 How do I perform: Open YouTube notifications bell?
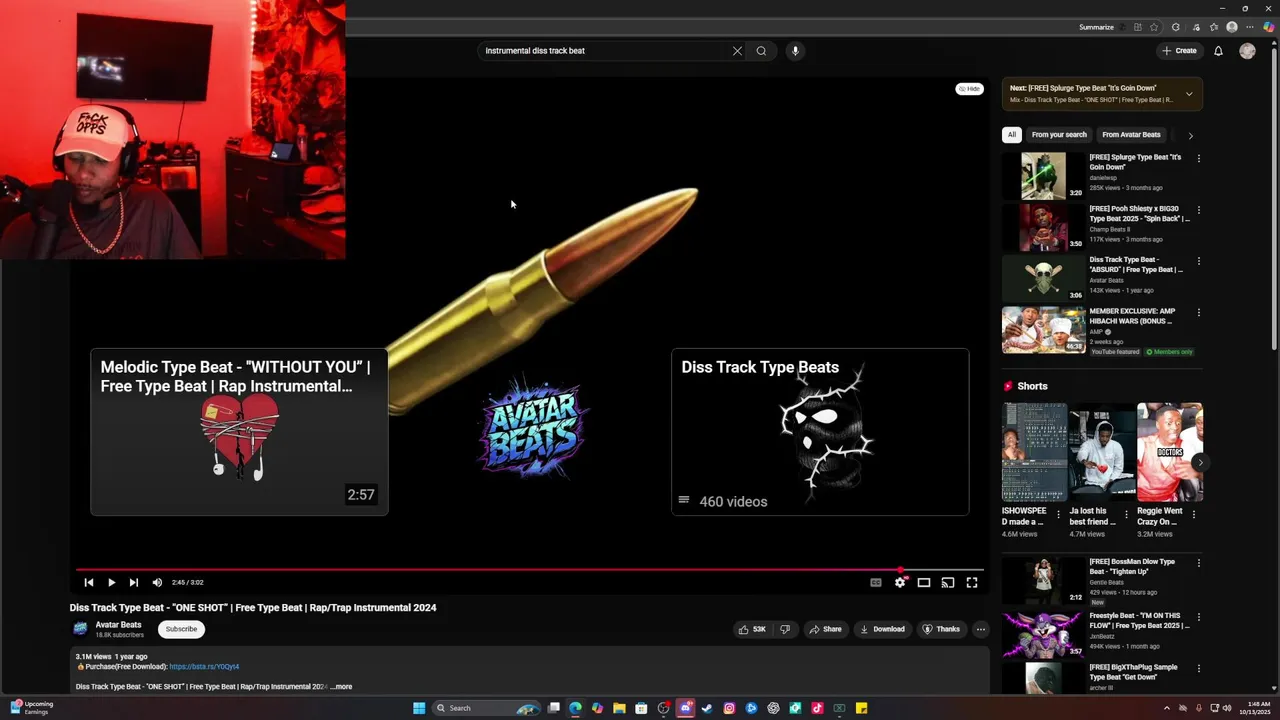(x=1218, y=51)
